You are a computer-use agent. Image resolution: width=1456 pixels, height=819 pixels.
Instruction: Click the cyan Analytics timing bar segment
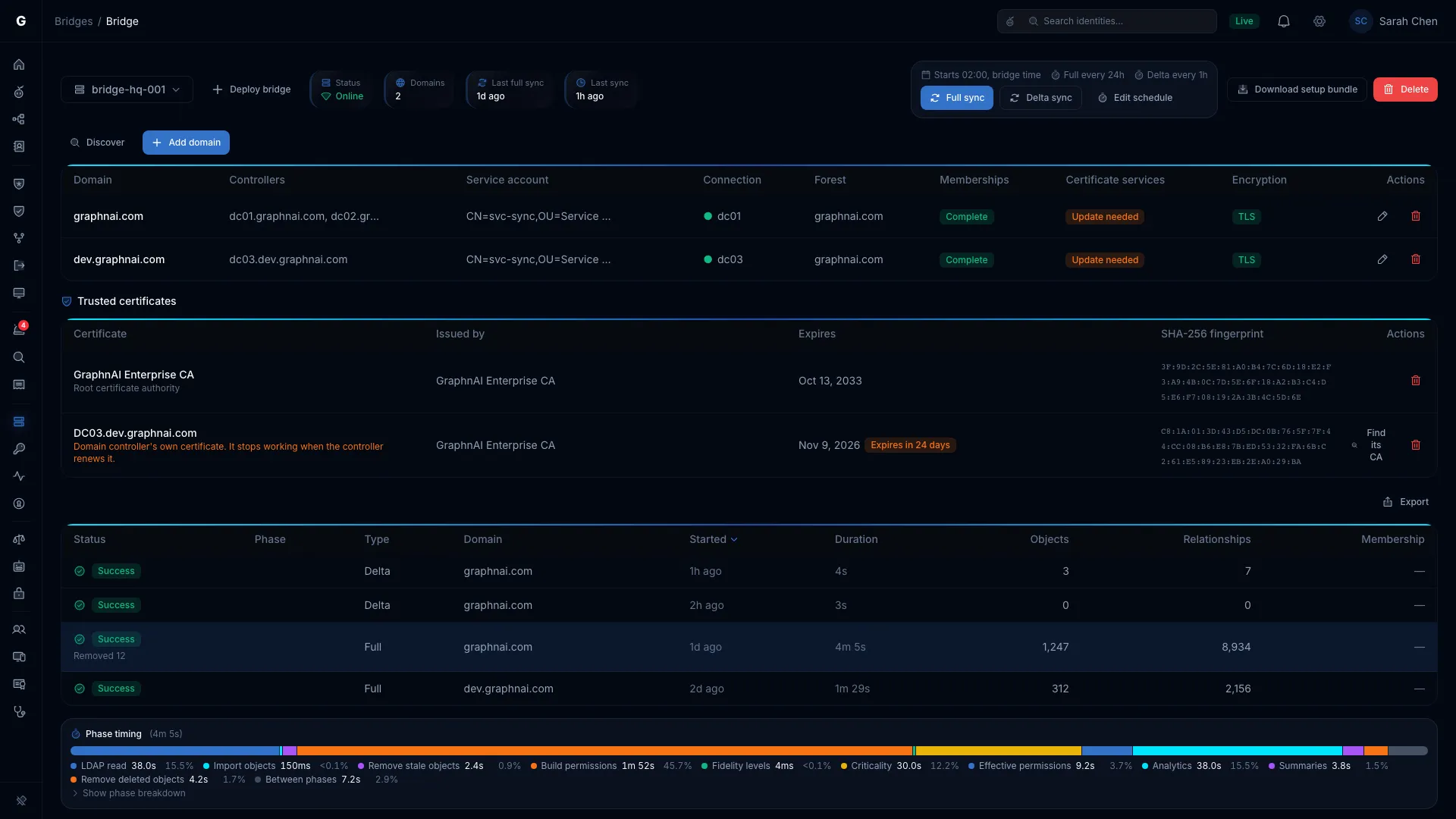1238,751
